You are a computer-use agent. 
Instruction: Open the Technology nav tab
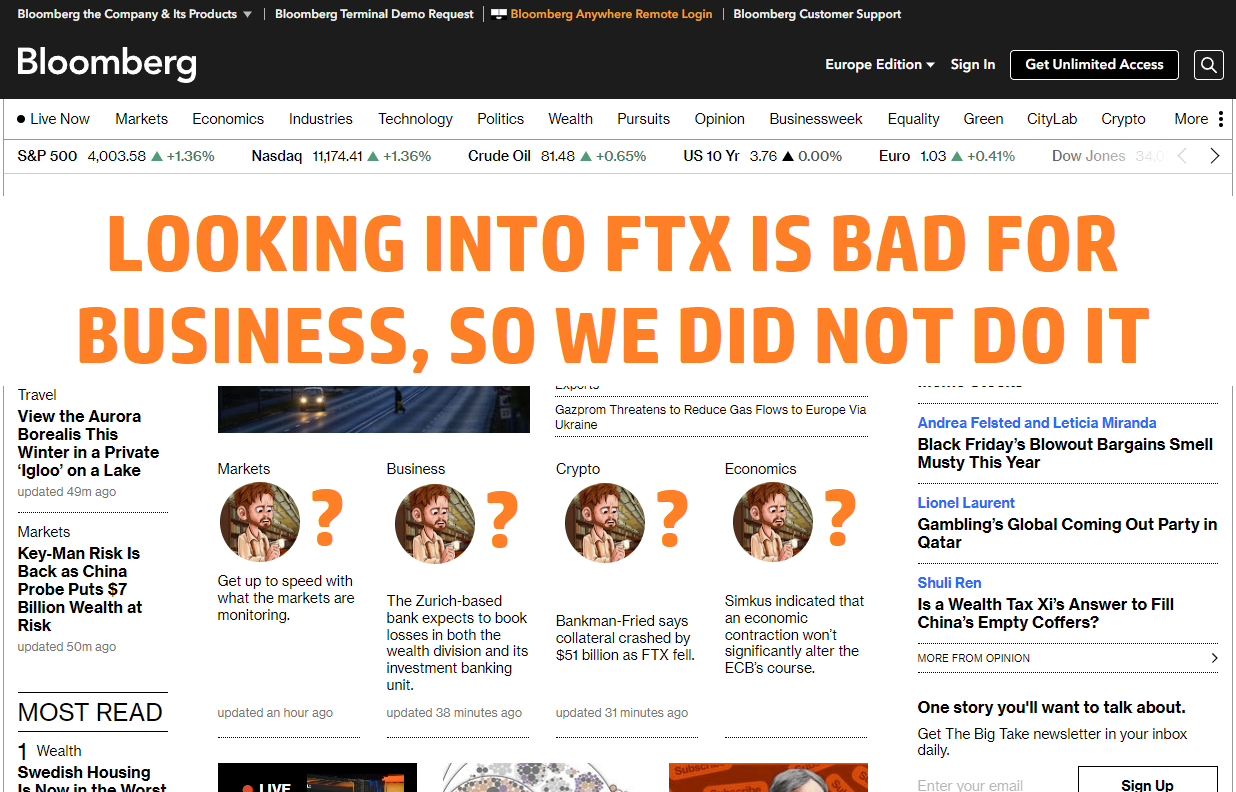[415, 119]
